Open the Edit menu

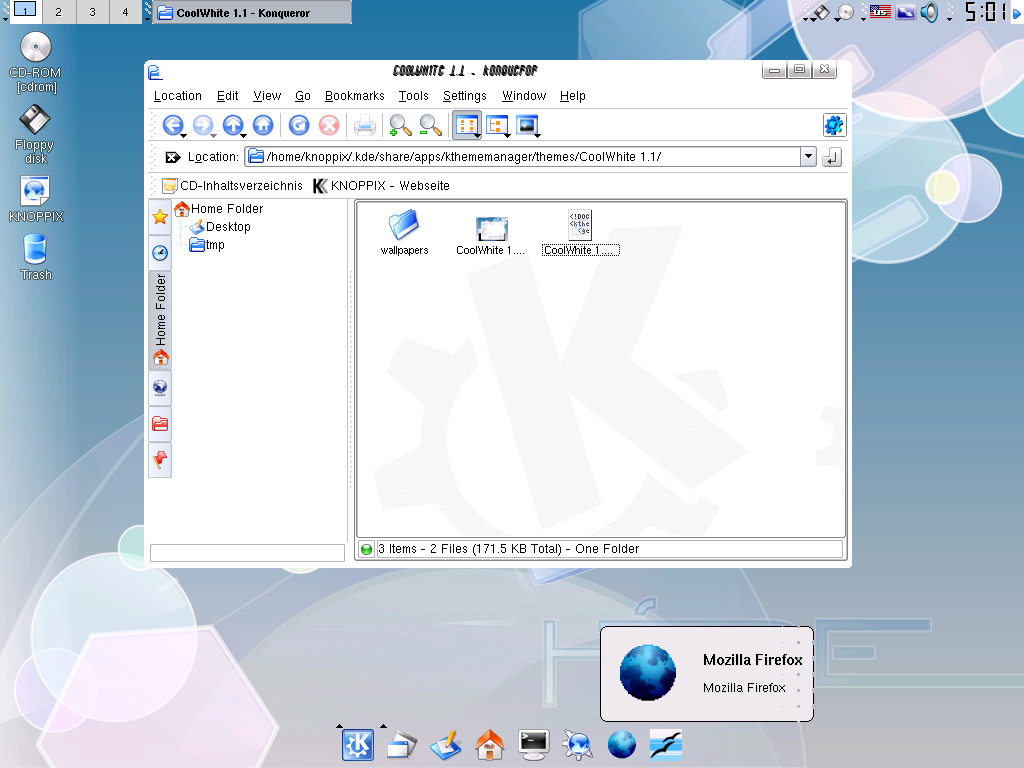click(x=227, y=96)
